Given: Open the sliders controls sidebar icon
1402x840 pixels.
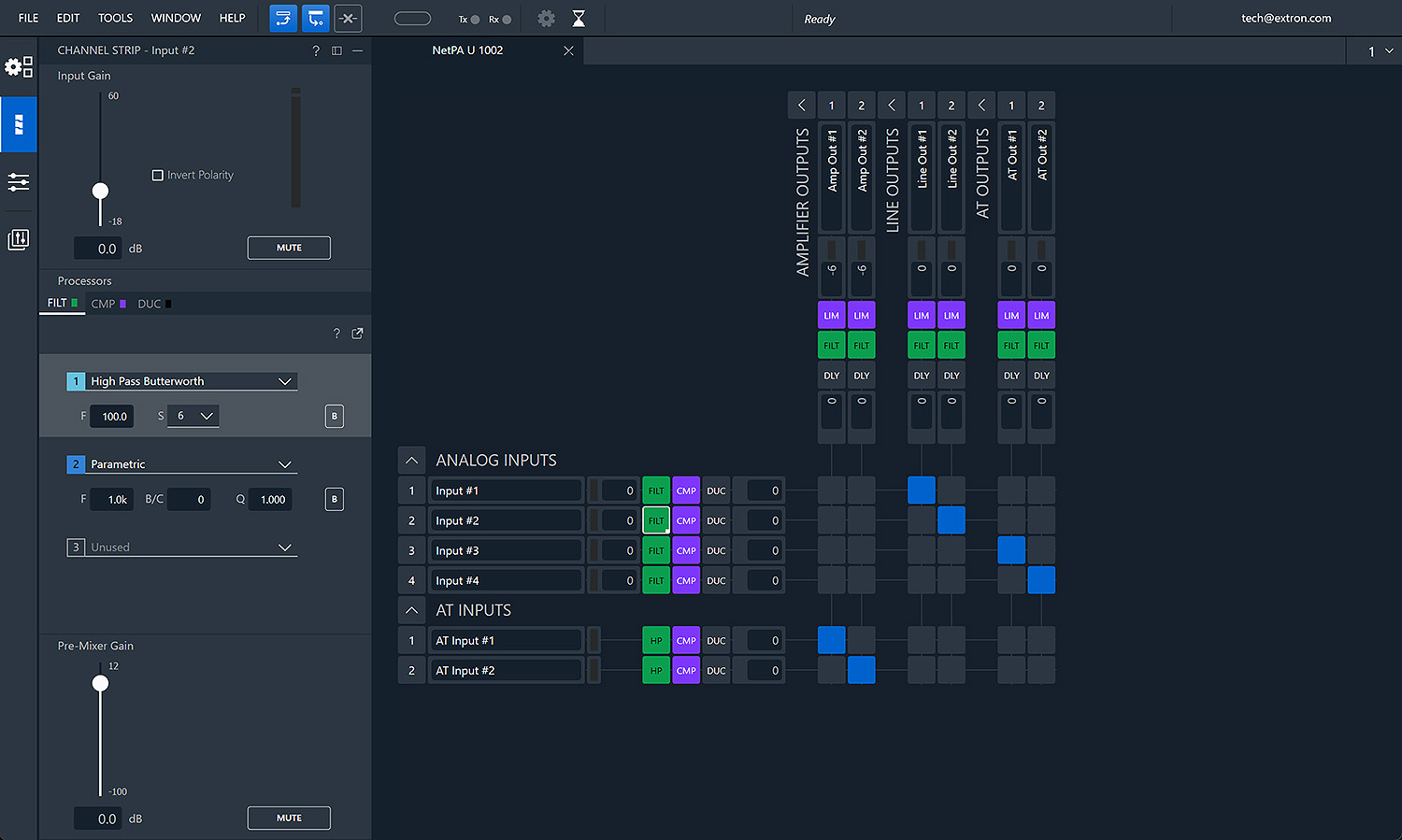Looking at the screenshot, I should (19, 182).
